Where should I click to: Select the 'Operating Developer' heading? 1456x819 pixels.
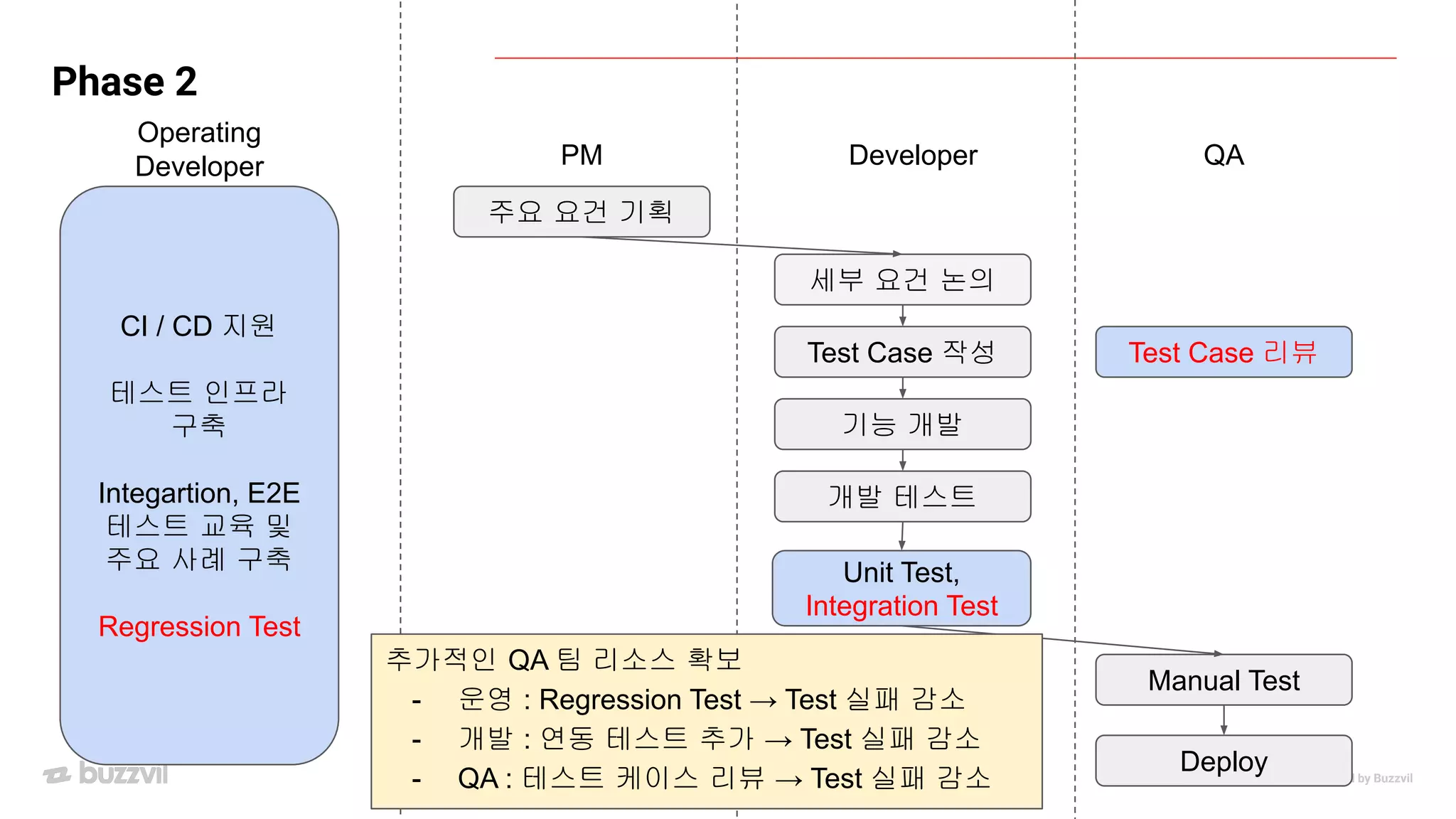tap(199, 149)
